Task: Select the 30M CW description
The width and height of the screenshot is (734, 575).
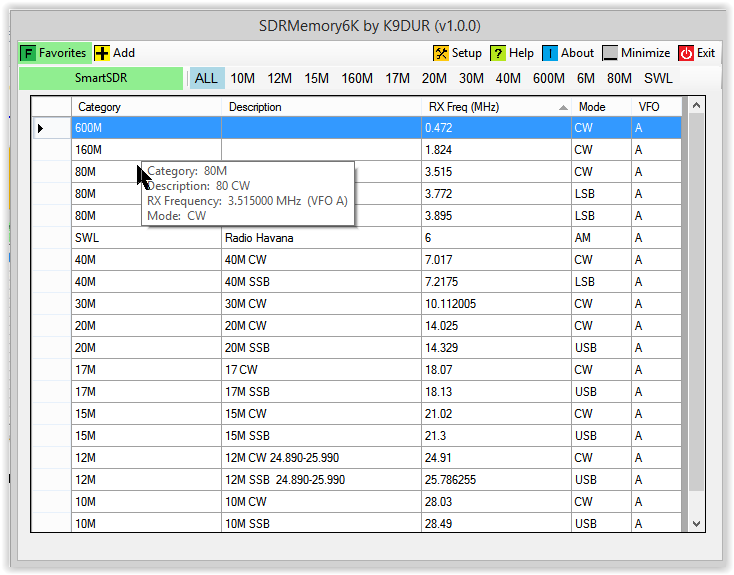Action: (x=321, y=304)
